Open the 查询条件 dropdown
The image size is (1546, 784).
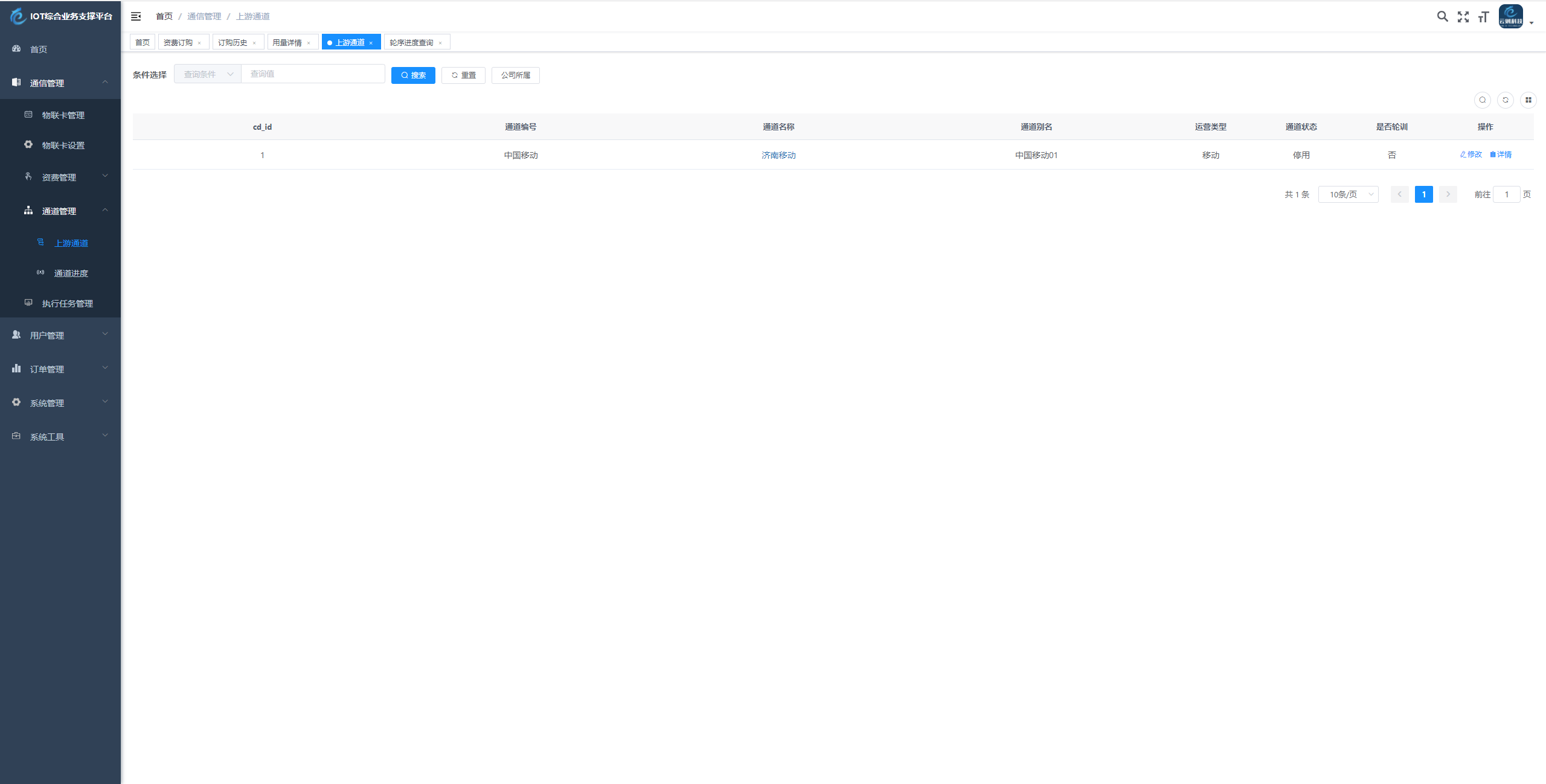(208, 74)
